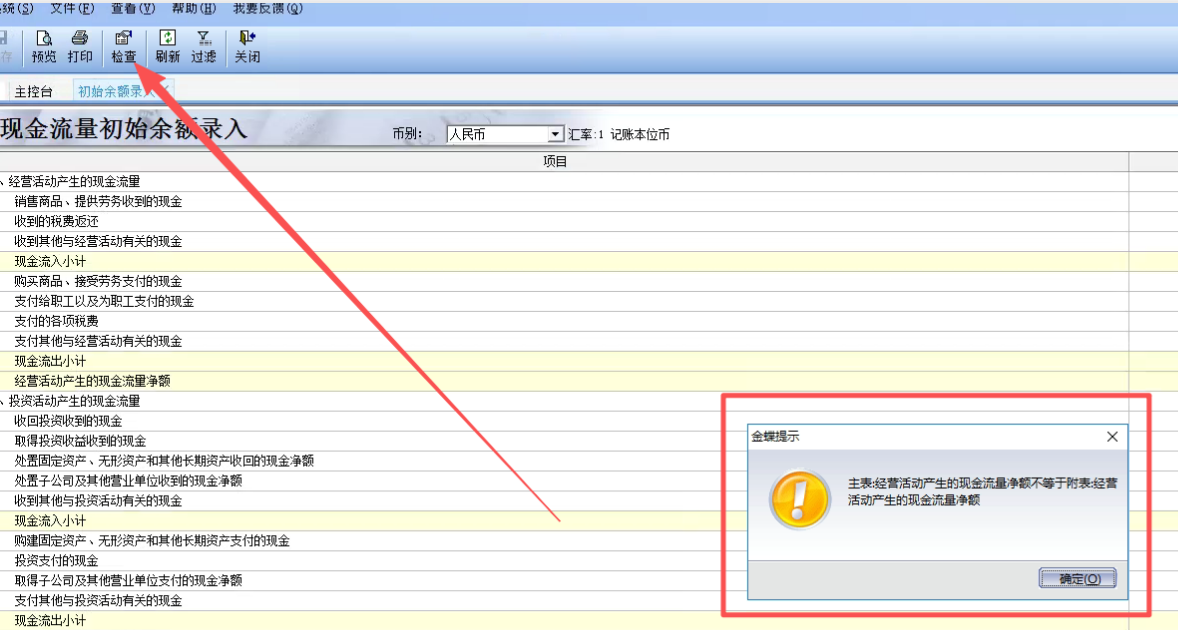Click the 刷新 (Refresh) toolbar icon
This screenshot has width=1178, height=630.
pos(168,47)
